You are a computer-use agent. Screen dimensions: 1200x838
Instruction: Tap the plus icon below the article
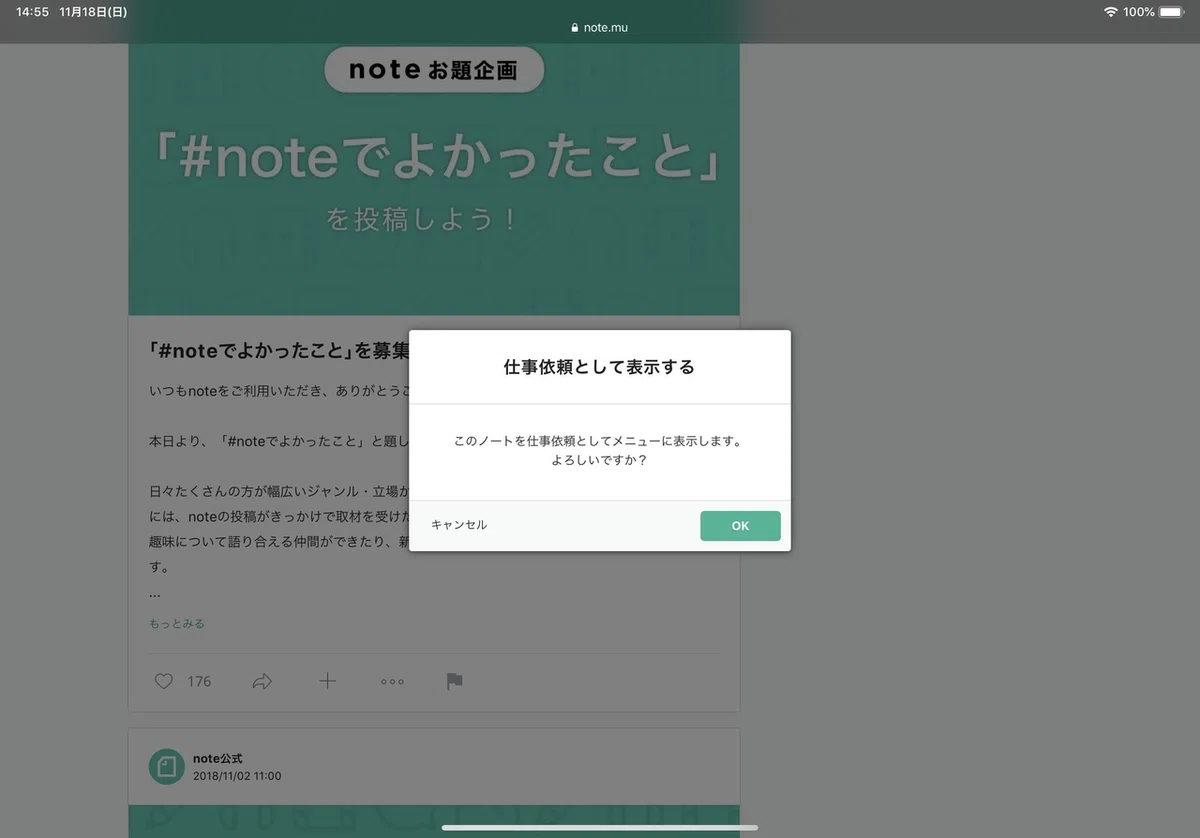[327, 681]
